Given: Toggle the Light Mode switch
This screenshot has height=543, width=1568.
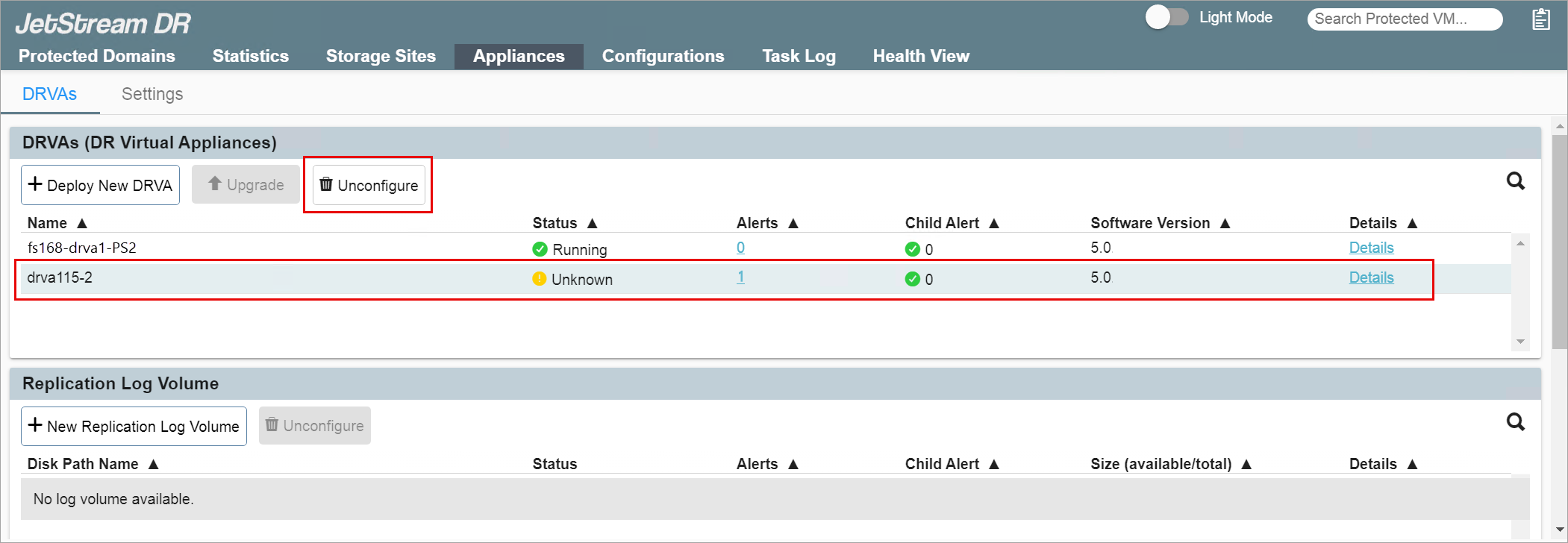Looking at the screenshot, I should pos(1166,17).
